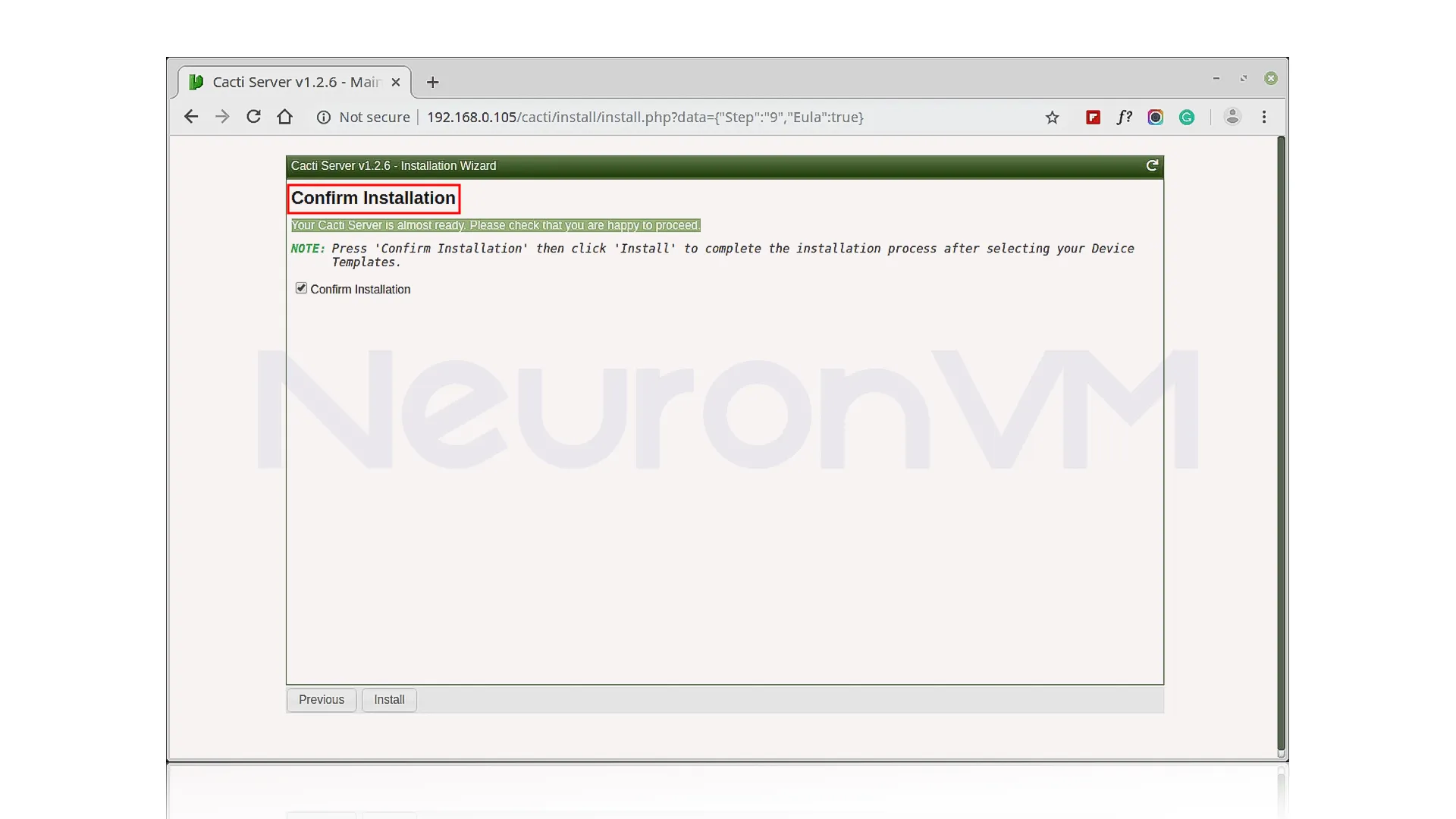This screenshot has width=1456, height=819.
Task: Click 'Your Cacti Server is almost ready' message
Action: [496, 225]
